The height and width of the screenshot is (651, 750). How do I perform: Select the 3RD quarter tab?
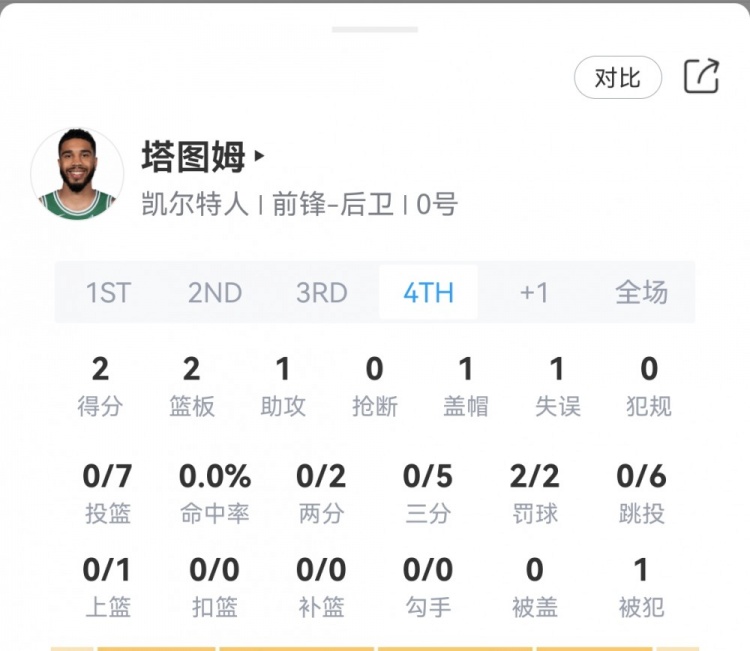[x=321, y=293]
